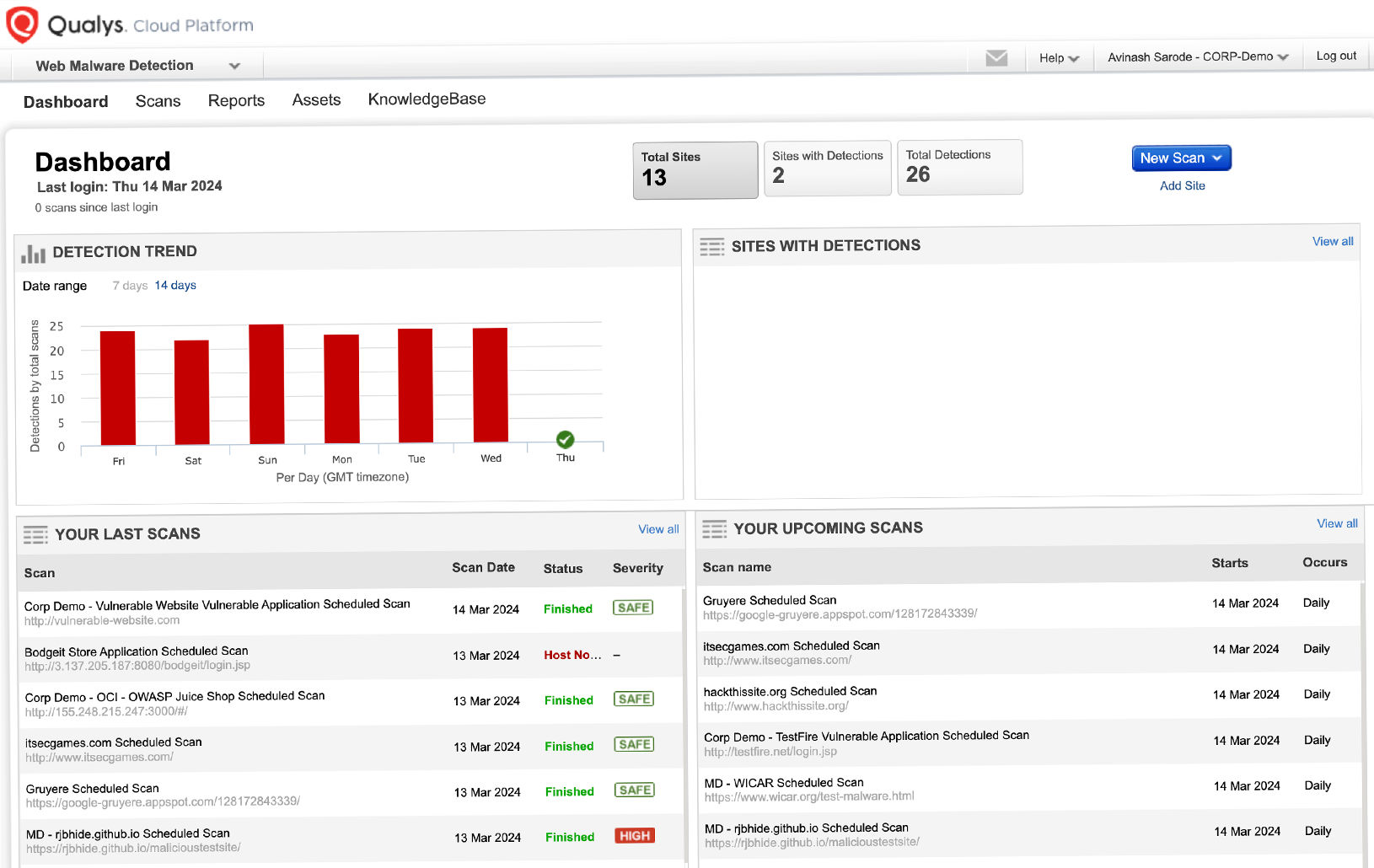Click green checkmark marker on Thursday
The width and height of the screenshot is (1374, 868).
coord(565,439)
